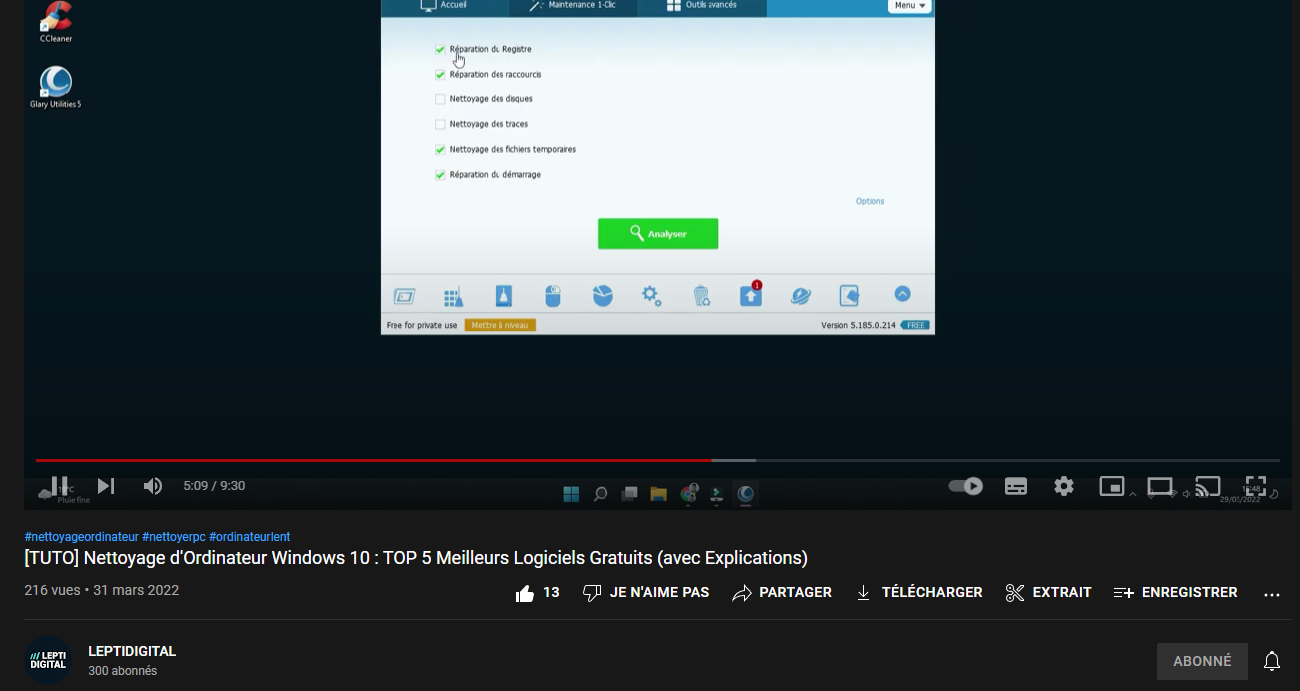Image resolution: width=1300 pixels, height=691 pixels.
Task: Open the #nettoyageordinateur hashtag
Action: tap(81, 537)
